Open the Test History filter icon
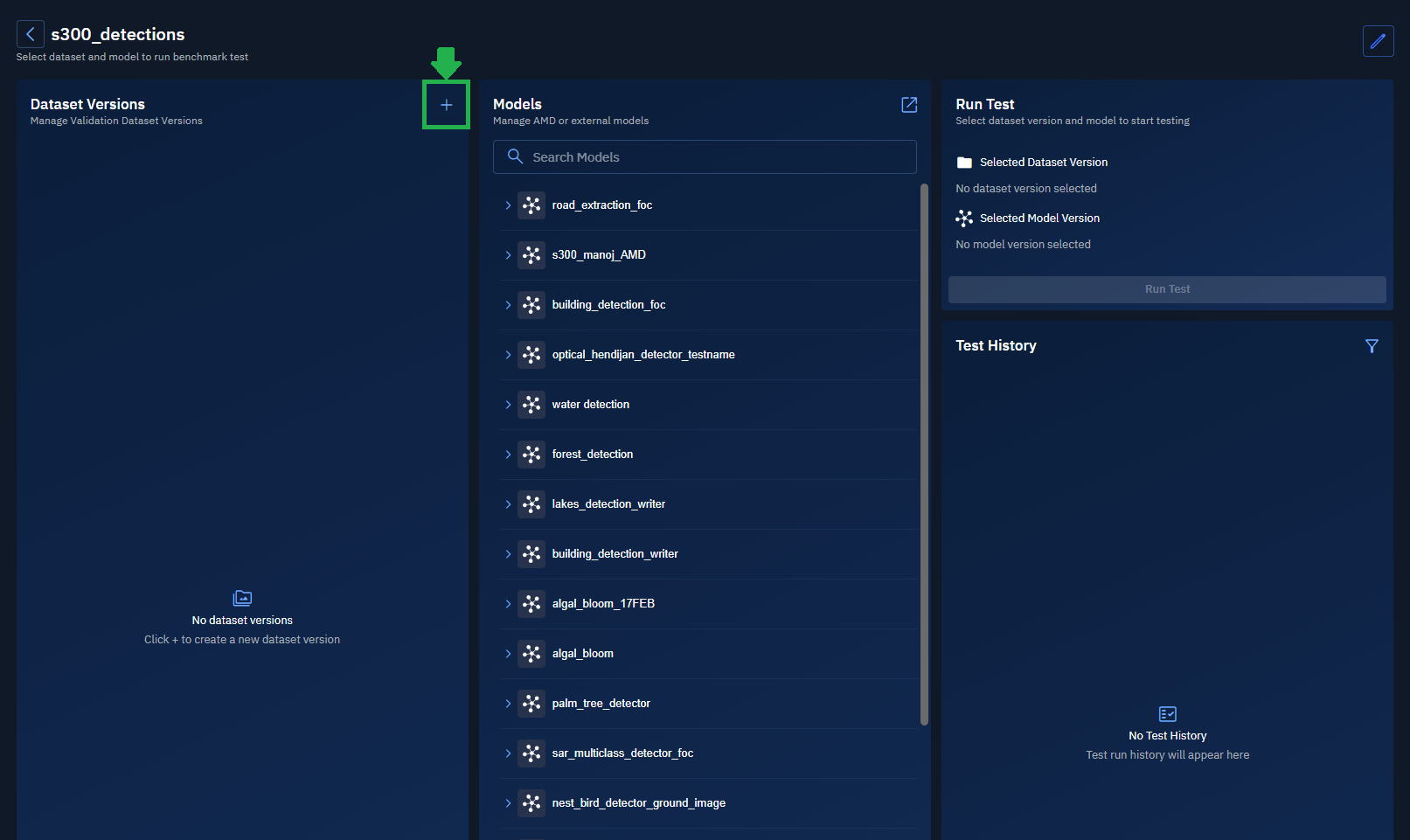This screenshot has width=1410, height=840. click(x=1372, y=346)
